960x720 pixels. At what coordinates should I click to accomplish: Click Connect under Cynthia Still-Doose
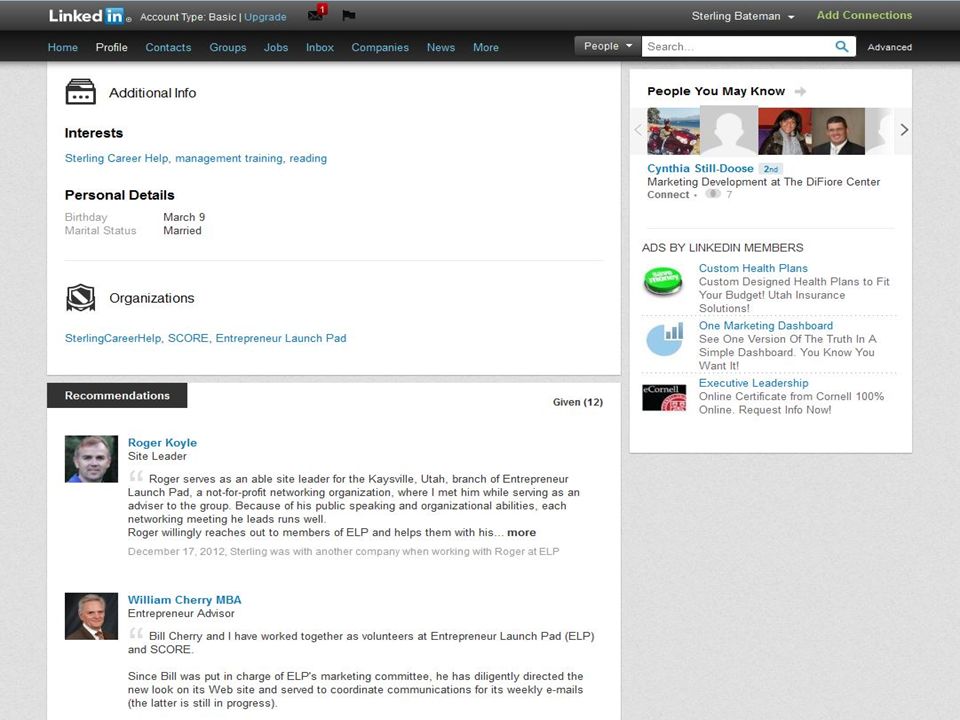point(668,195)
